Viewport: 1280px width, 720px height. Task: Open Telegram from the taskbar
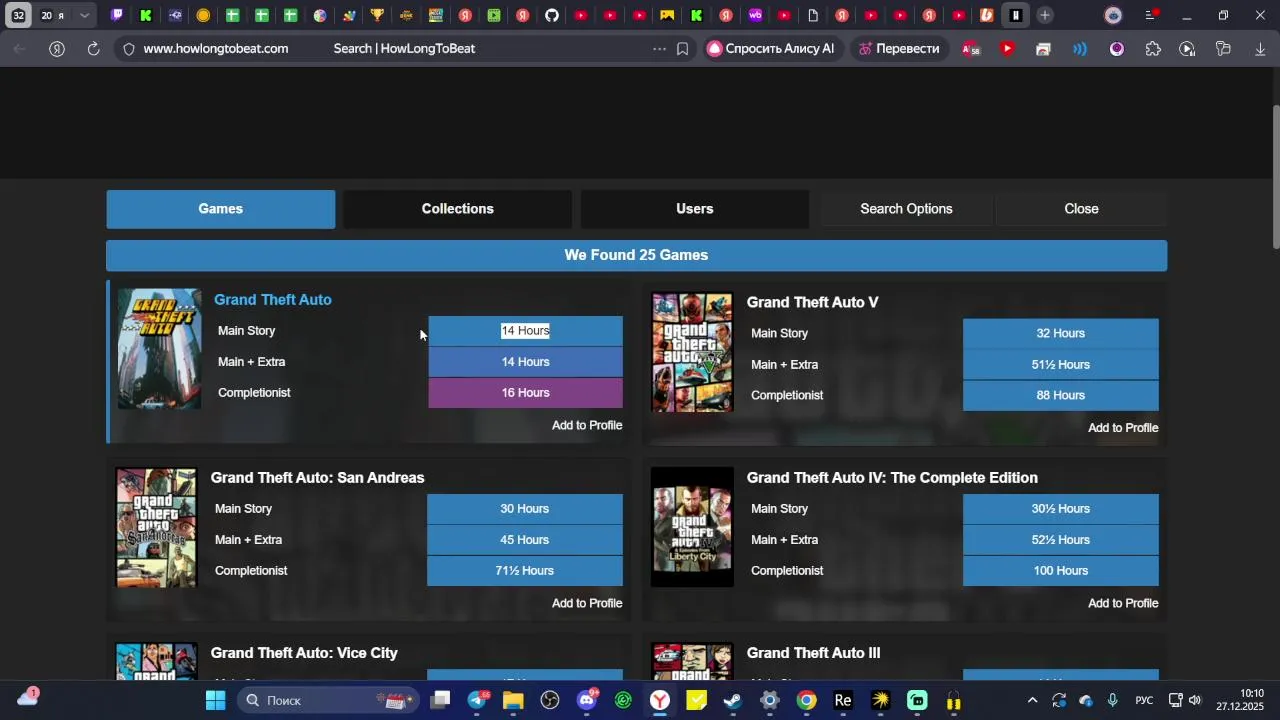point(477,700)
